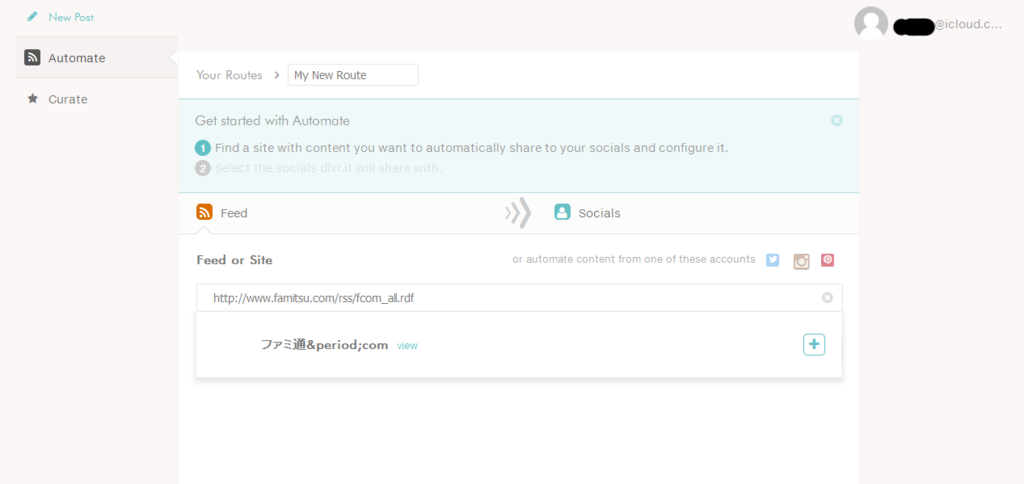Click the Socials person icon
This screenshot has width=1024, height=484.
(x=562, y=212)
